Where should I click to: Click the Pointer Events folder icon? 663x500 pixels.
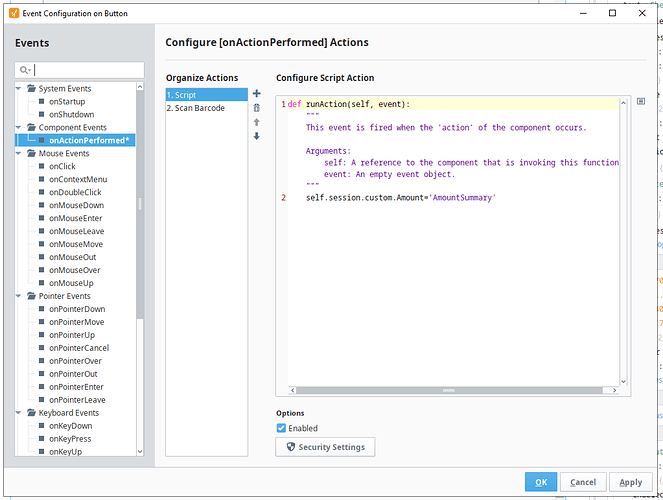click(x=31, y=296)
